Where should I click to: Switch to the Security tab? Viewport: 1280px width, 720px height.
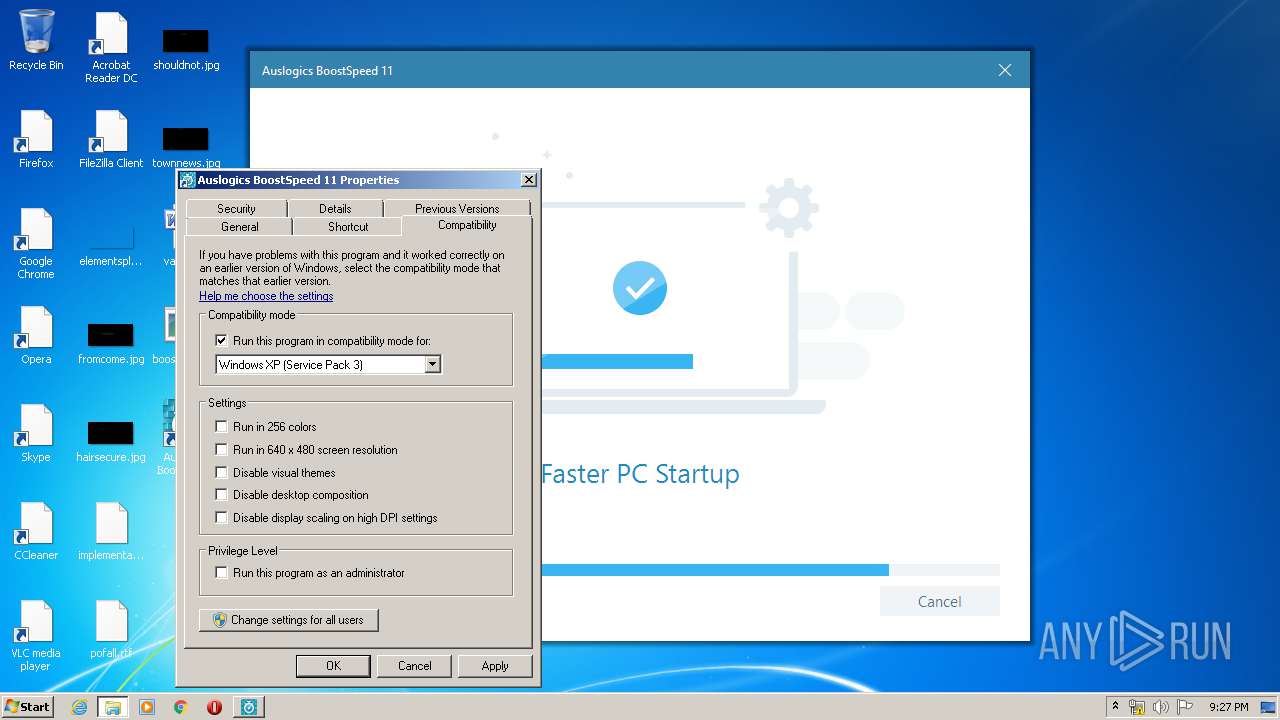point(236,208)
